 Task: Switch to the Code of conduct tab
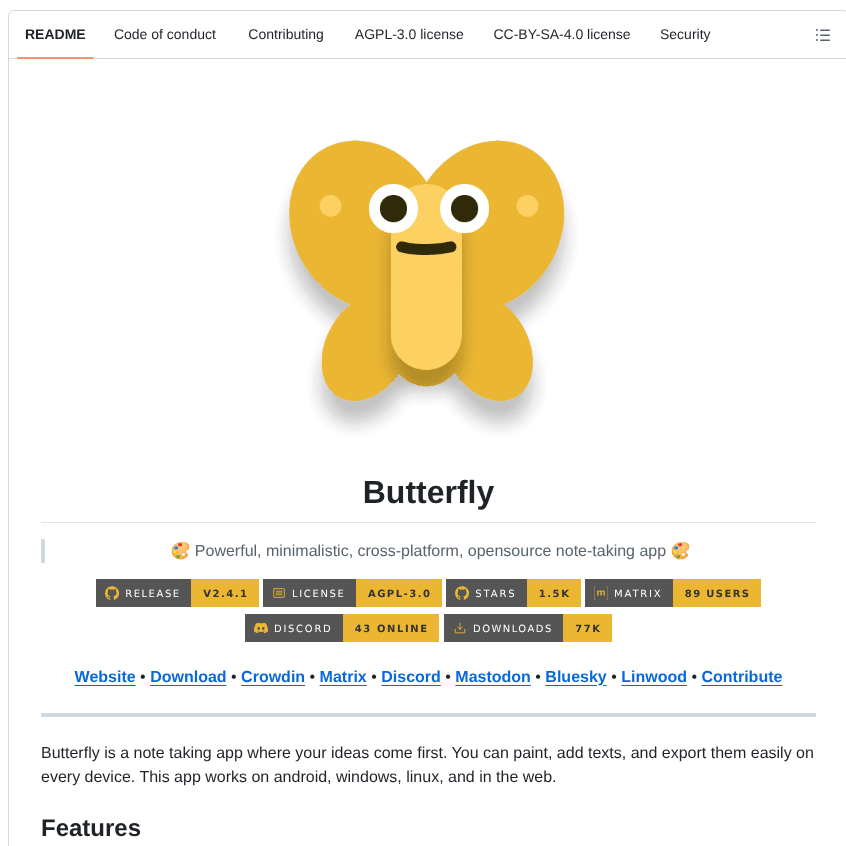coord(165,34)
